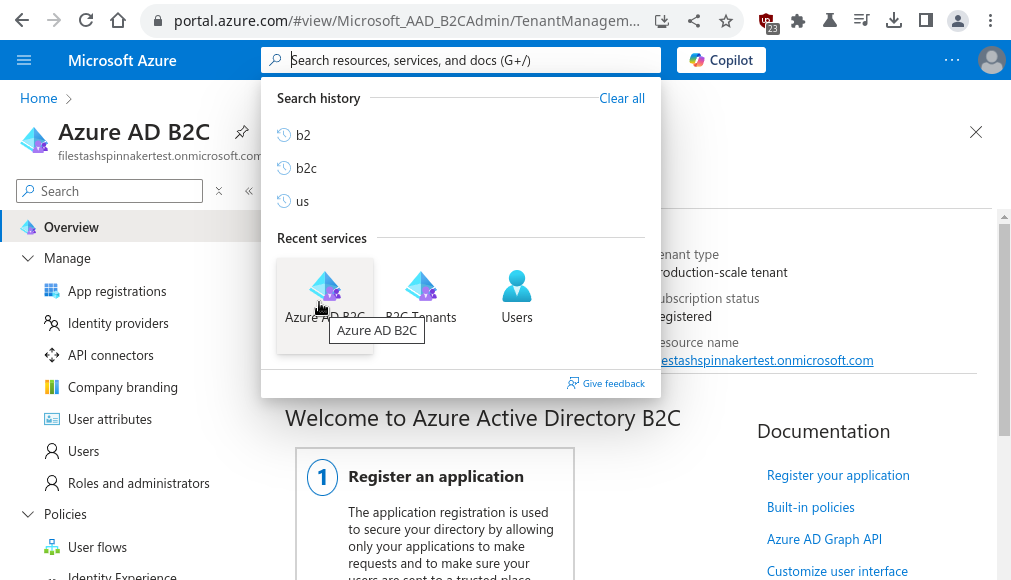Open 'Azure AD Graph API' documentation link

tap(824, 539)
